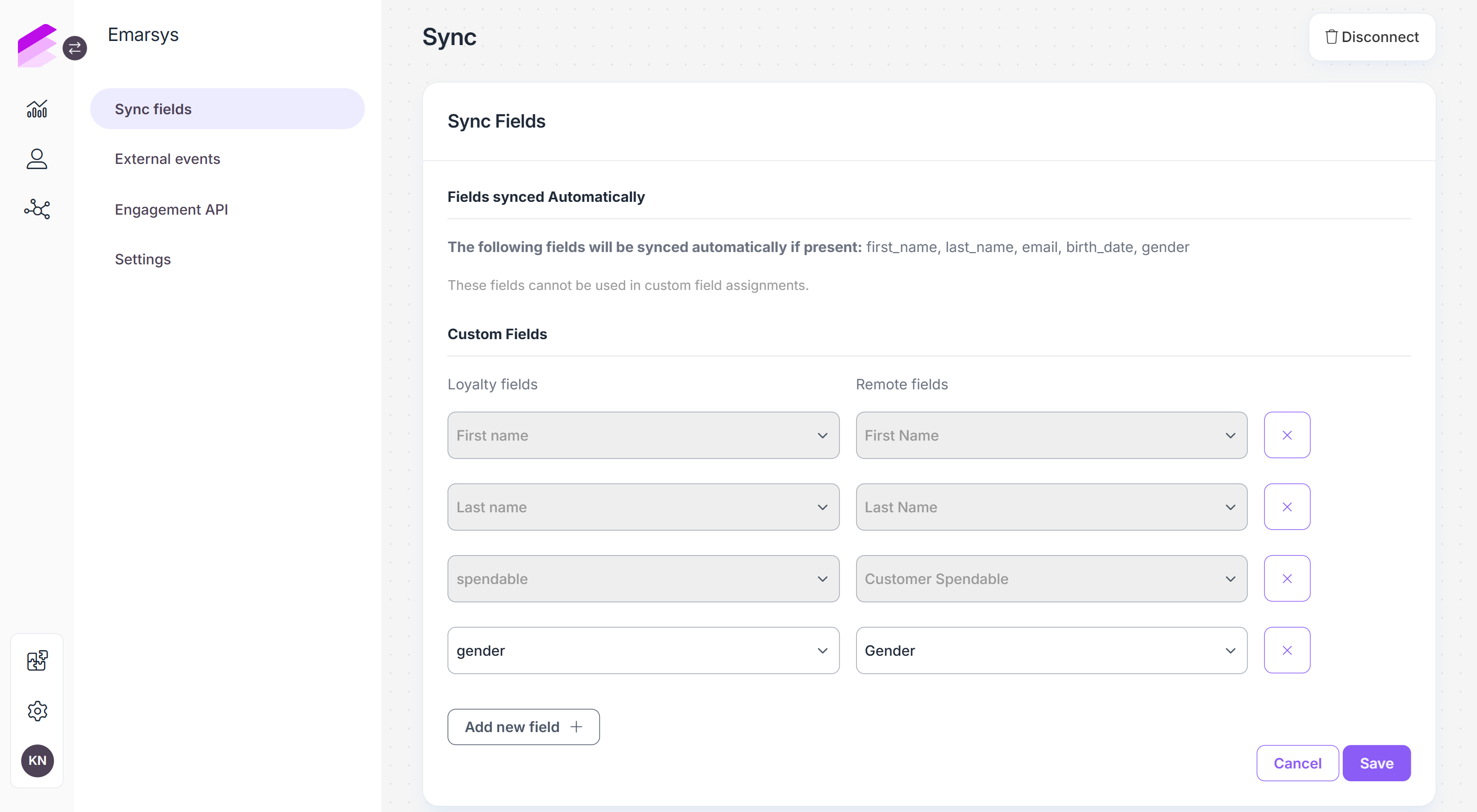This screenshot has width=1477, height=812.
Task: Click the automatically synced fields list text
Action: 1028,247
